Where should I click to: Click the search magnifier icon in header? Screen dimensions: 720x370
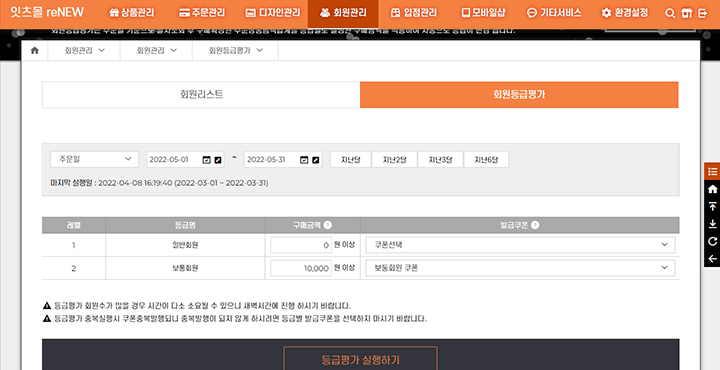click(x=670, y=13)
